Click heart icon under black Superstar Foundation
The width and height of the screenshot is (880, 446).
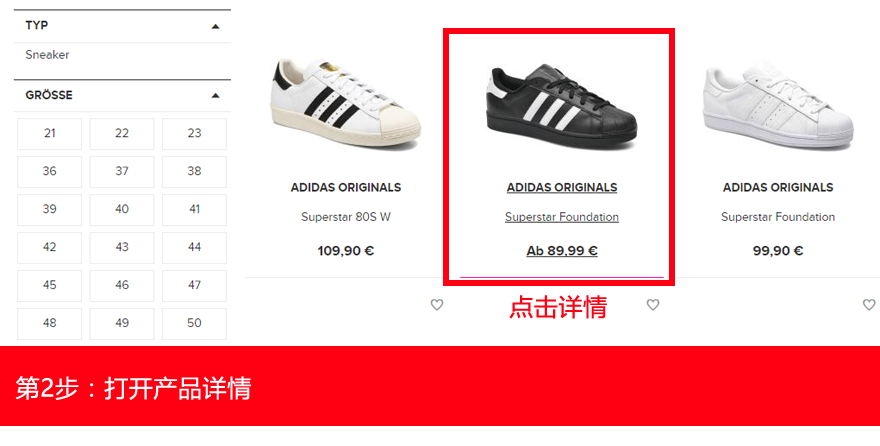653,305
